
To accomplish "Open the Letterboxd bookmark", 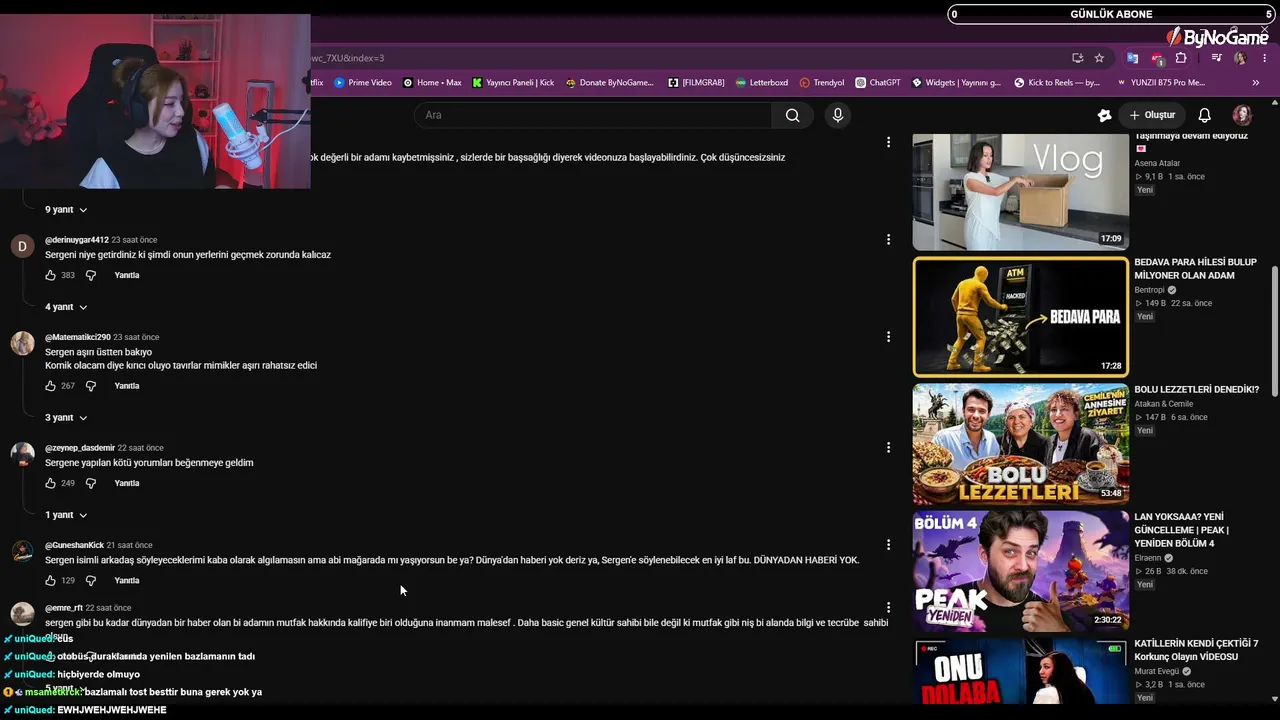I will (761, 83).
